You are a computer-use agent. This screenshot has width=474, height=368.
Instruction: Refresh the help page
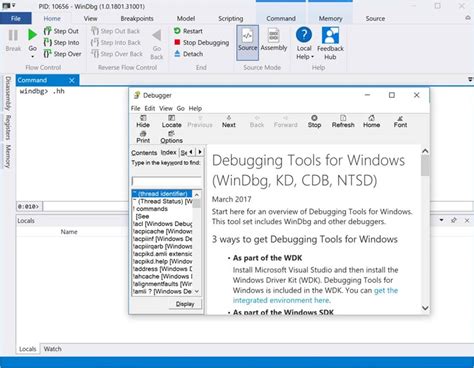(x=343, y=121)
